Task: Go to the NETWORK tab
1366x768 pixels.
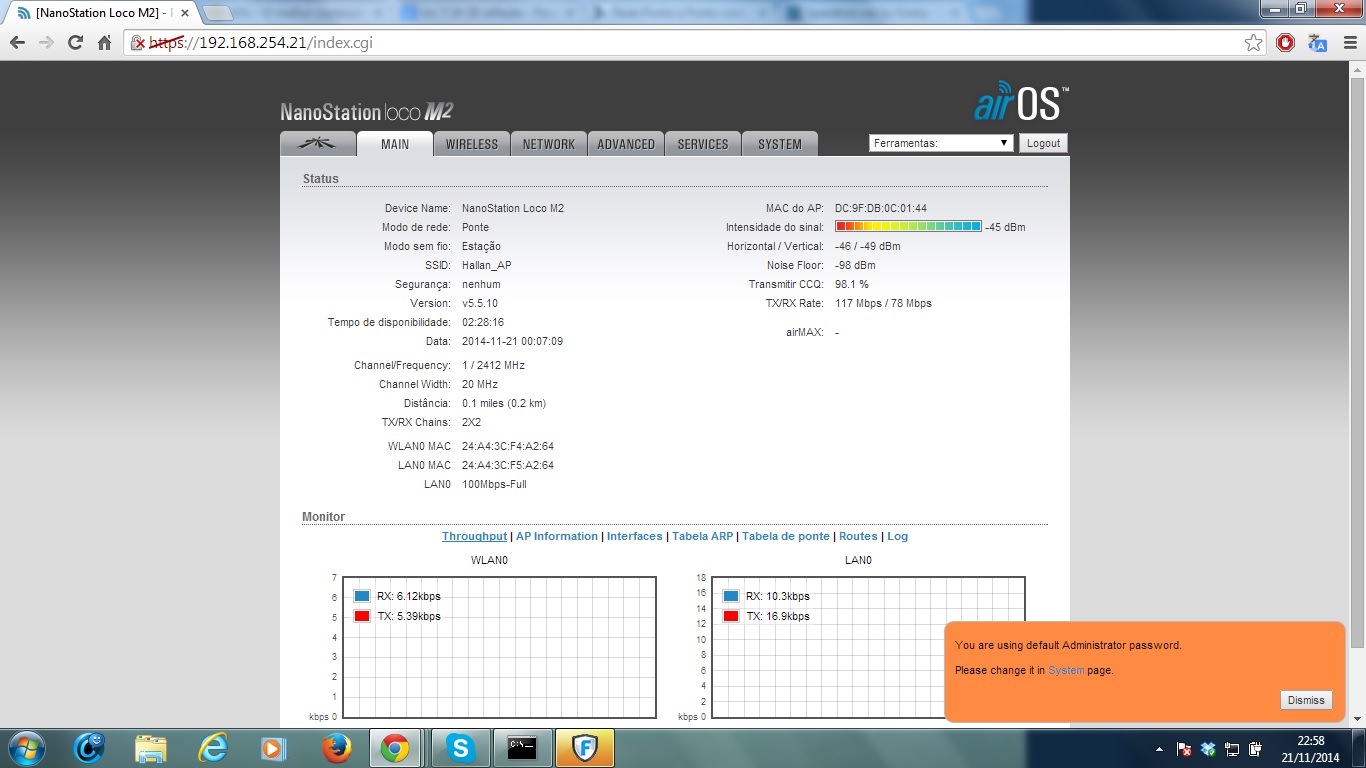Action: click(x=549, y=144)
